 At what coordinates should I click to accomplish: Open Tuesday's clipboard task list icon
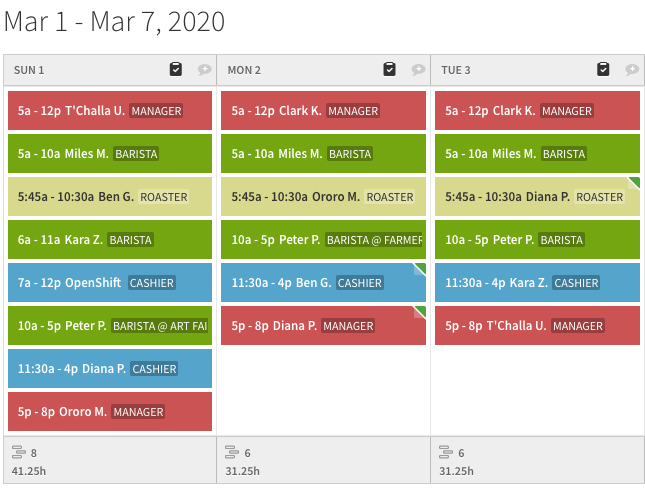tap(603, 69)
